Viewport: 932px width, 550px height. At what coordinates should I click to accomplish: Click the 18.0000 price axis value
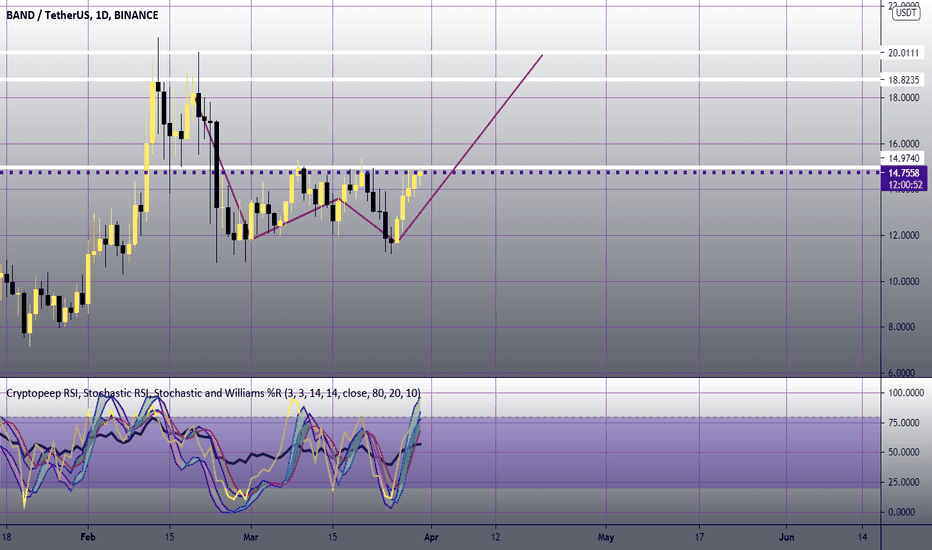click(x=903, y=98)
